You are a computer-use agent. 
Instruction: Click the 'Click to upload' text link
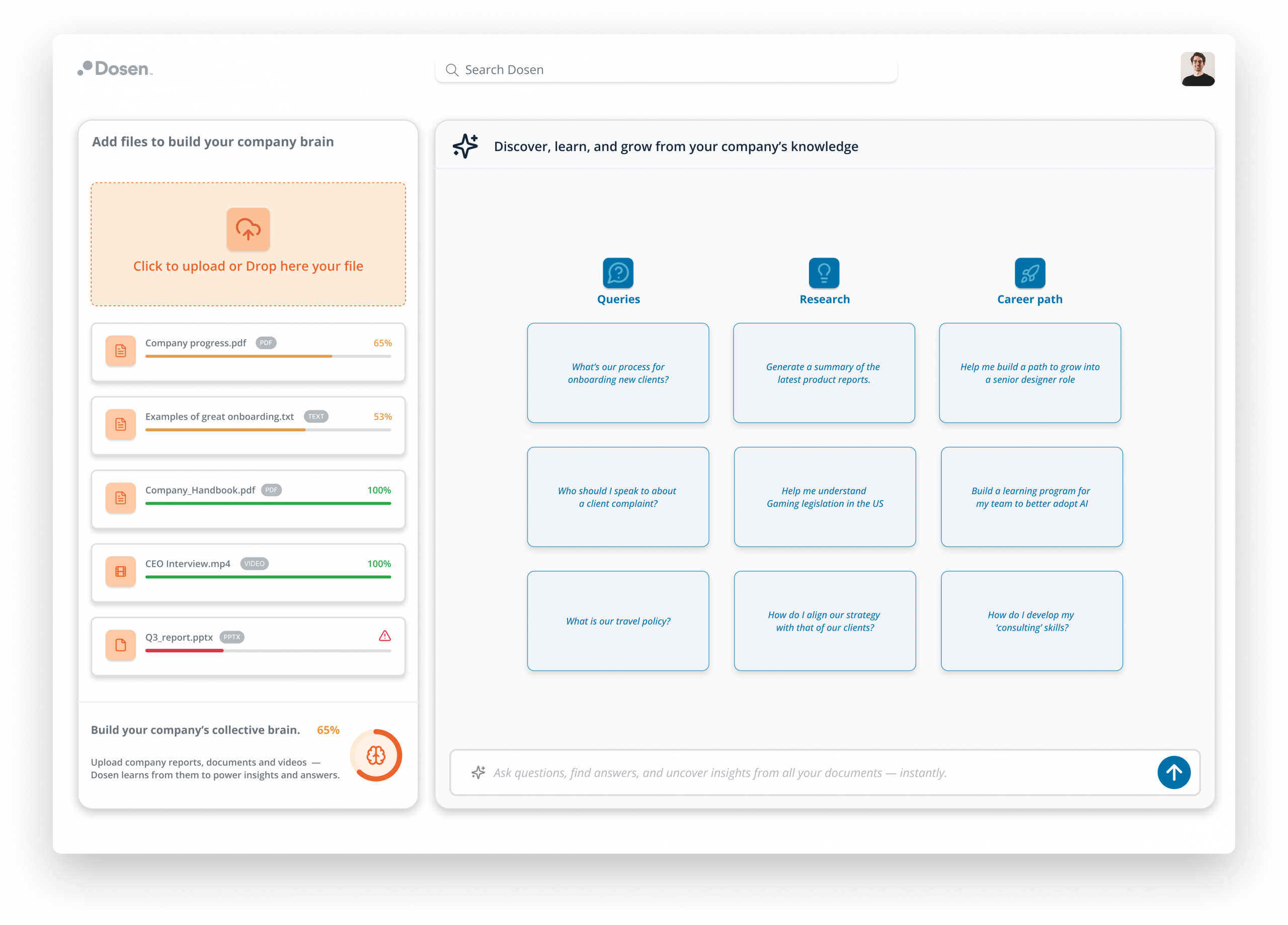click(x=248, y=266)
